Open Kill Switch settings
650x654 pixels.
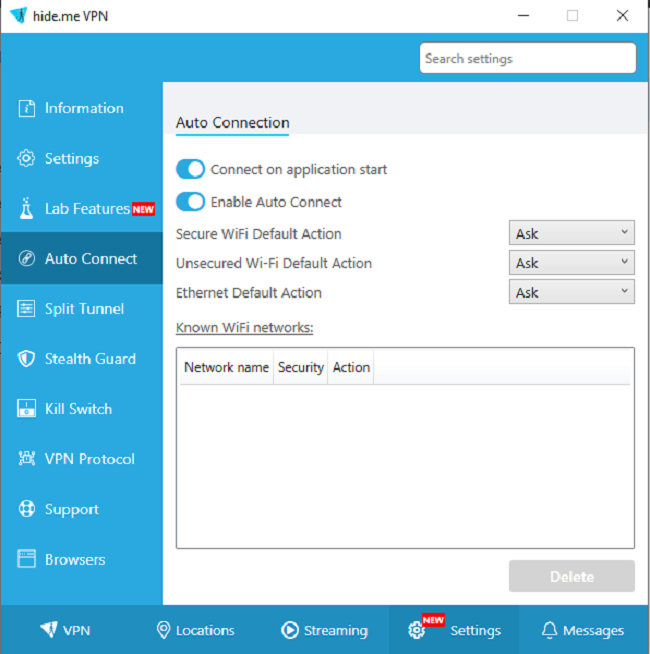[82, 409]
